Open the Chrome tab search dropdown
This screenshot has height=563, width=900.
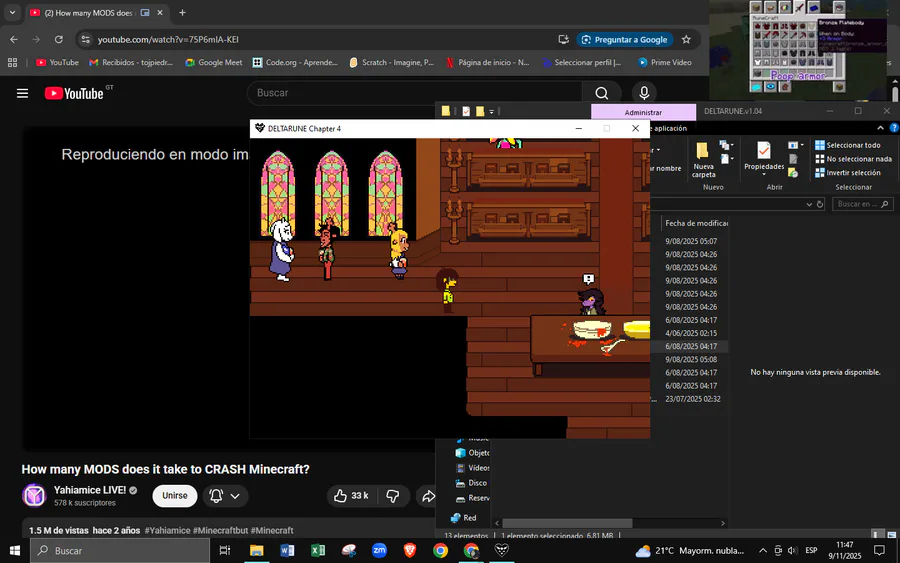tap(12, 13)
